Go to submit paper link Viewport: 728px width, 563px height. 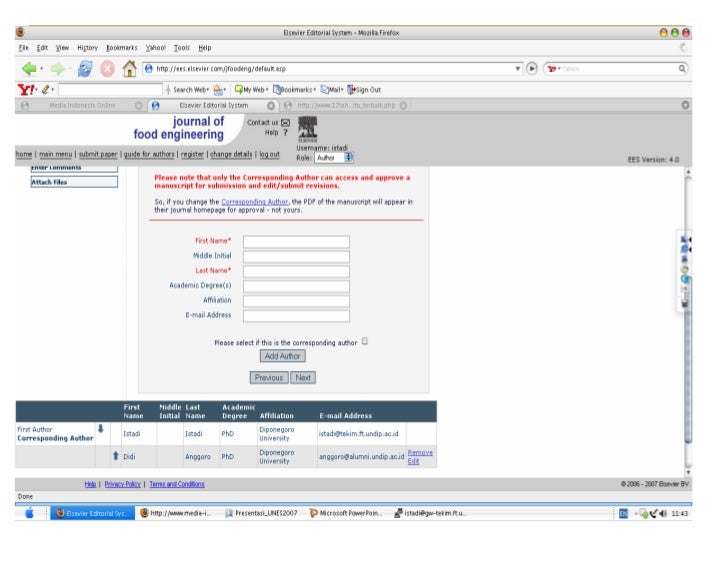[x=98, y=154]
